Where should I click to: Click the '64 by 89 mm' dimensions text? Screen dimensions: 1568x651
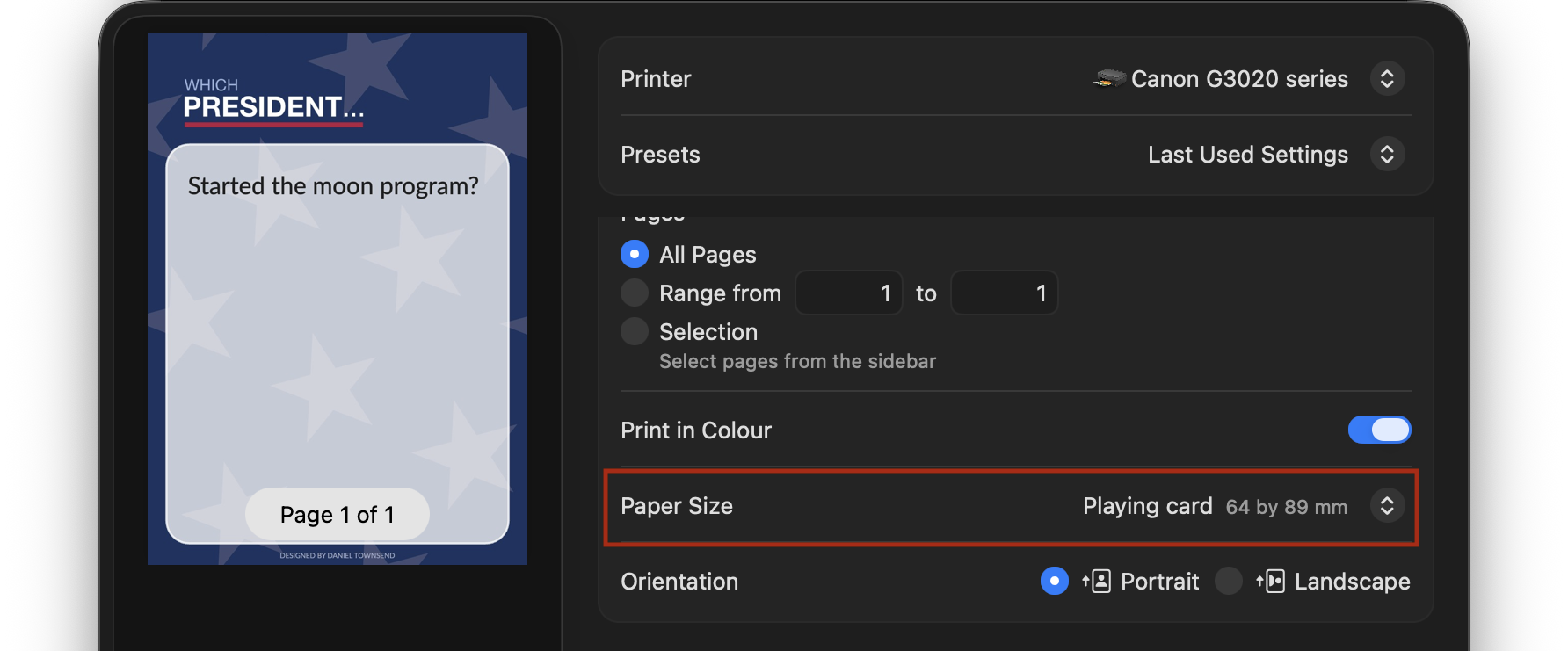1287,507
